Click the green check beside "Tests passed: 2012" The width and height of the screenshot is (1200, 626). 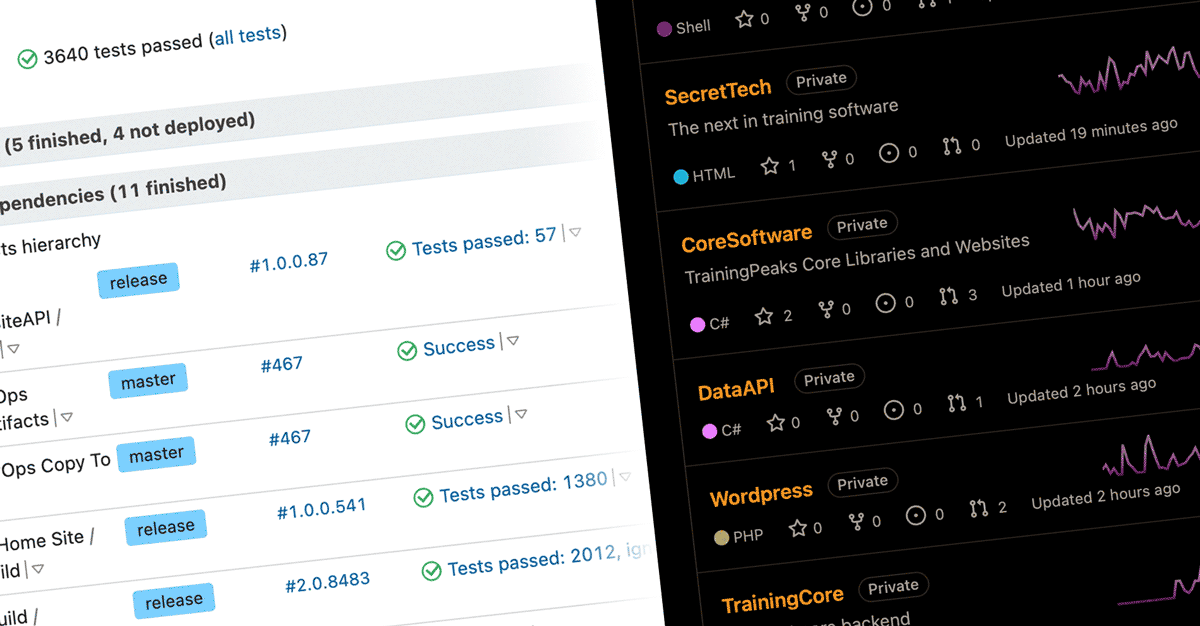431,571
